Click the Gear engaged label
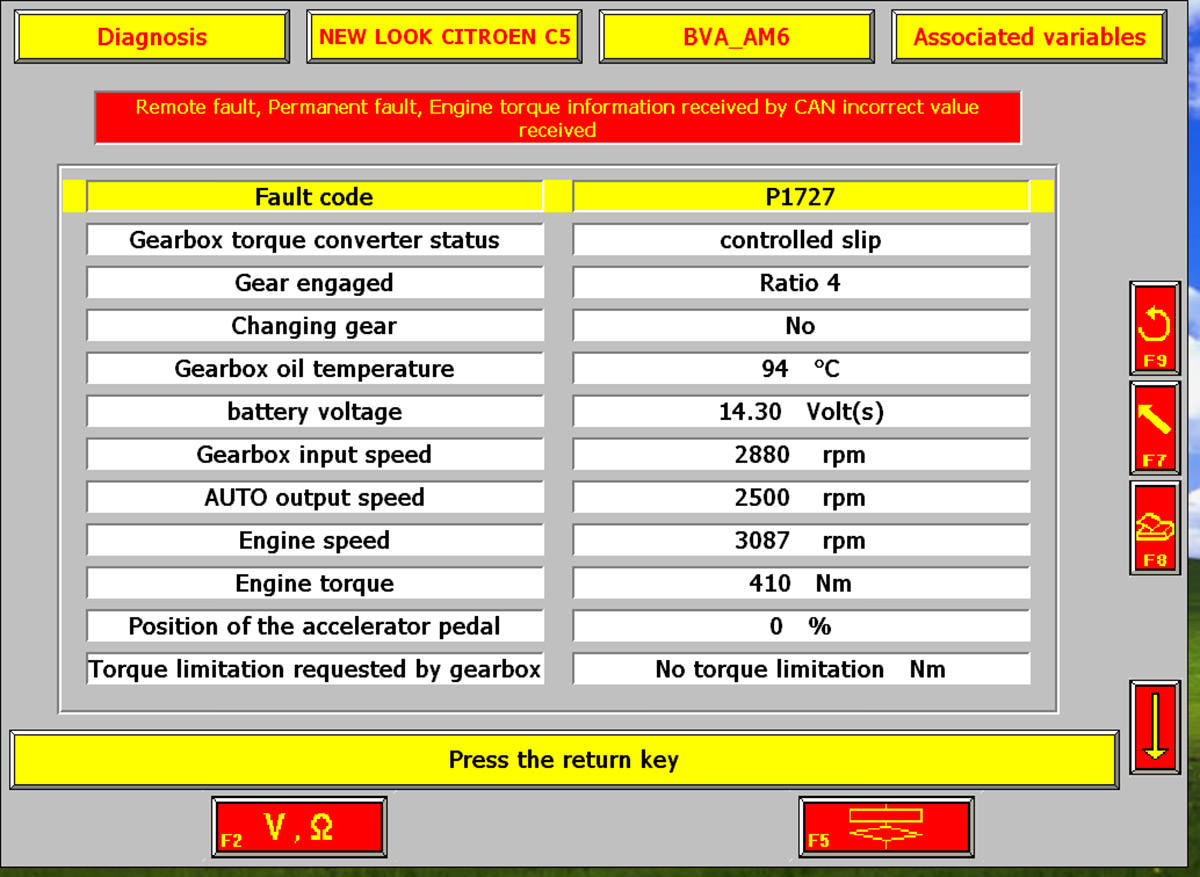Image resolution: width=1200 pixels, height=877 pixels. tap(315, 283)
